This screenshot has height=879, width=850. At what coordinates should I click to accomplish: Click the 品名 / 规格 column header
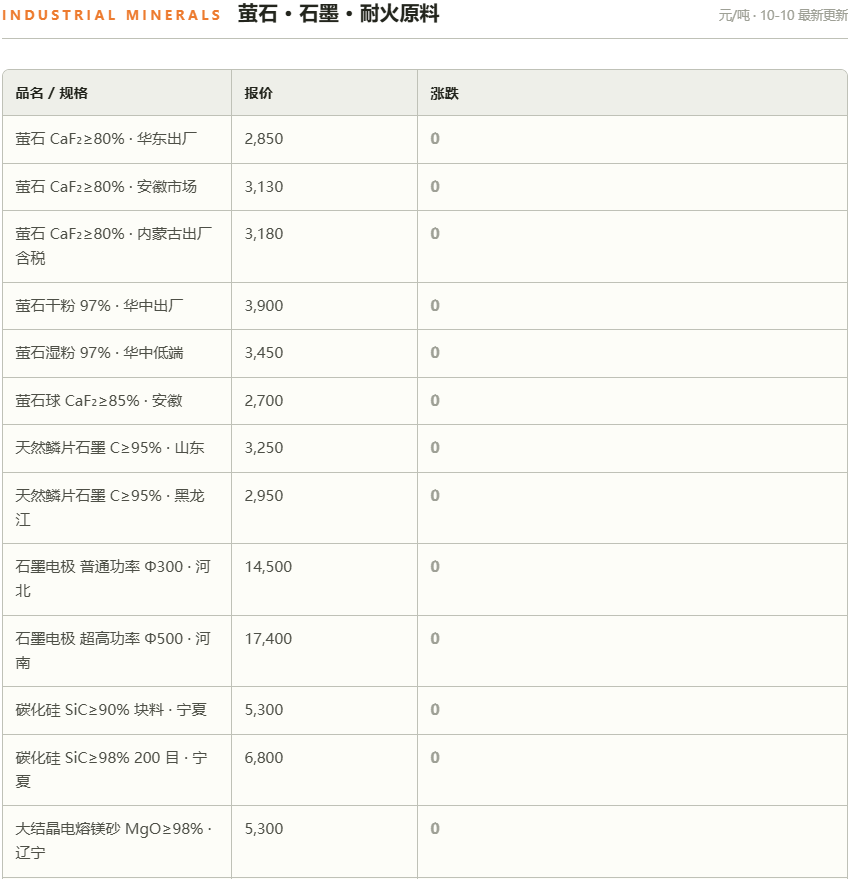tap(117, 93)
